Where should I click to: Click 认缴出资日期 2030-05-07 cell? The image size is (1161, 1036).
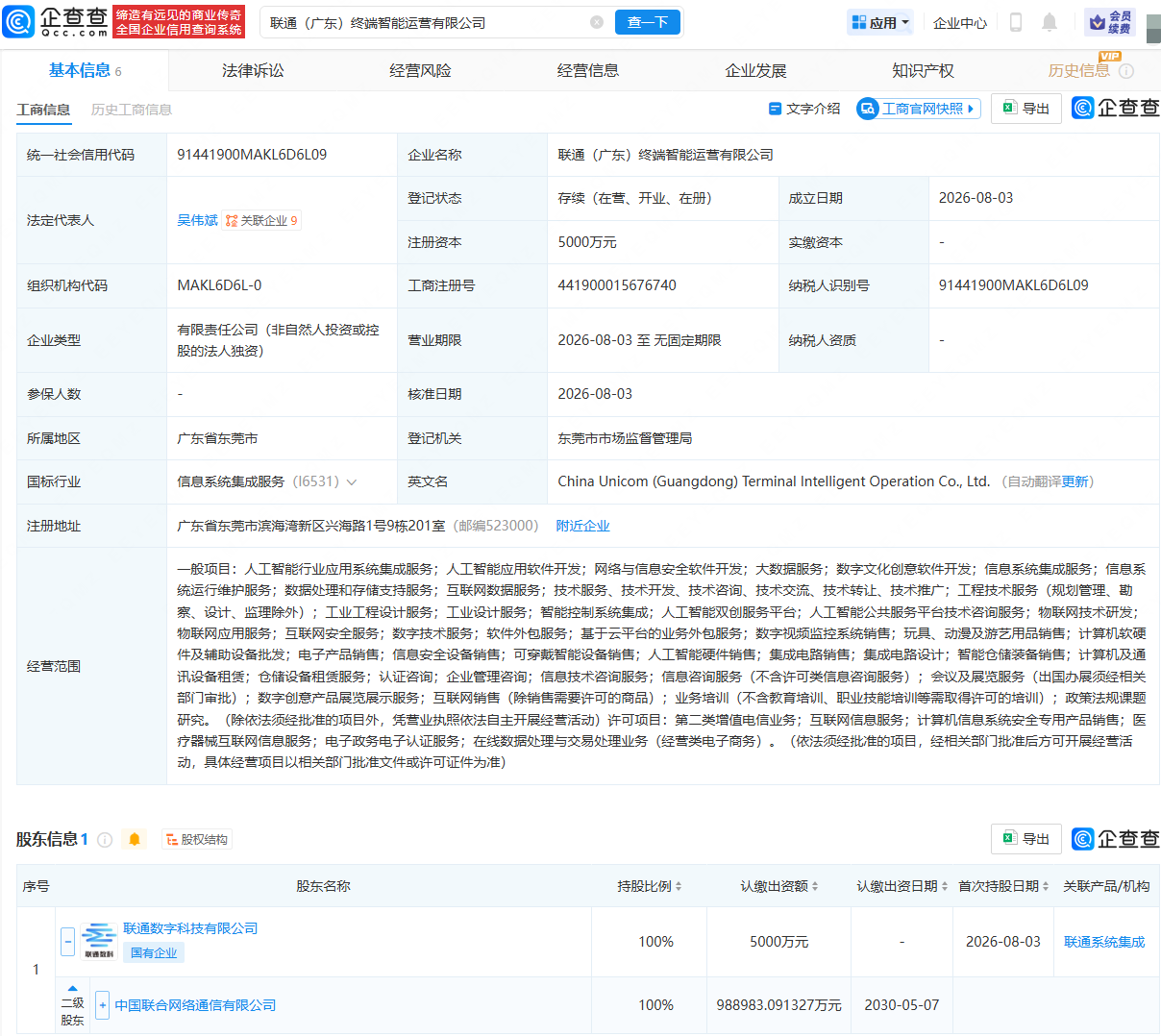point(902,1005)
